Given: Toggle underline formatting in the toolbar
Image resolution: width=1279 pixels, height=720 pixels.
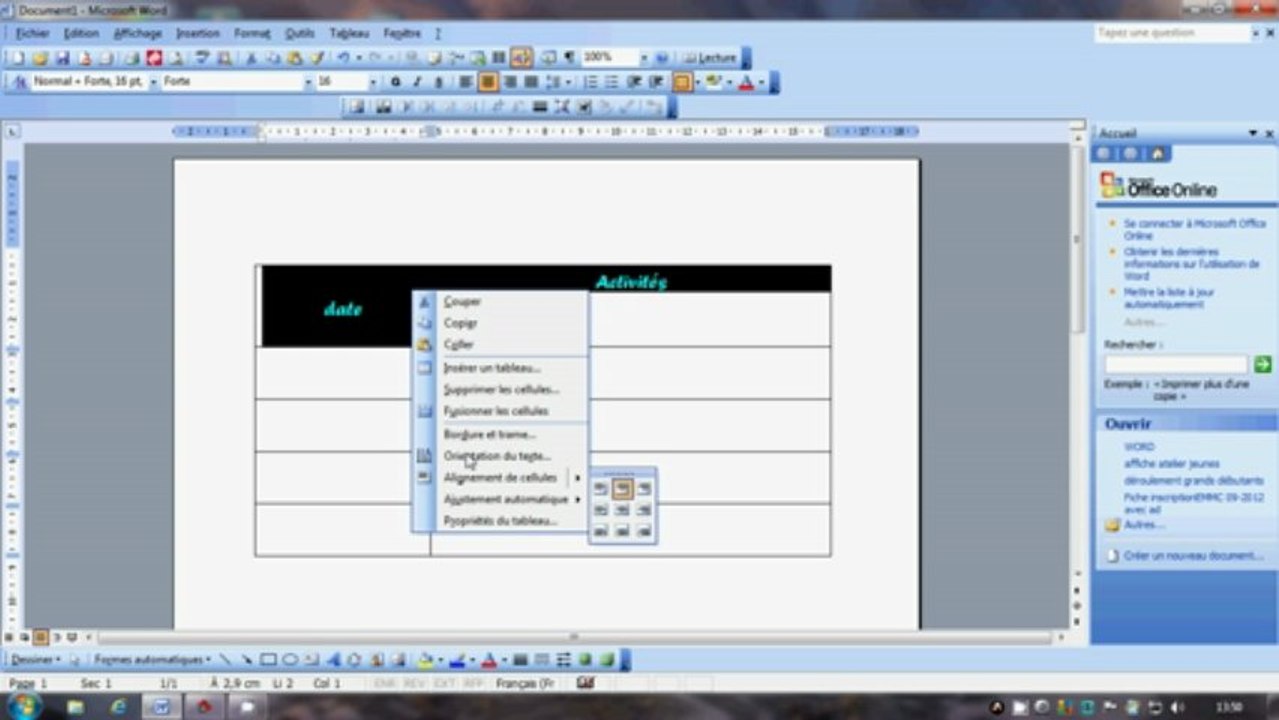Looking at the screenshot, I should 438,82.
